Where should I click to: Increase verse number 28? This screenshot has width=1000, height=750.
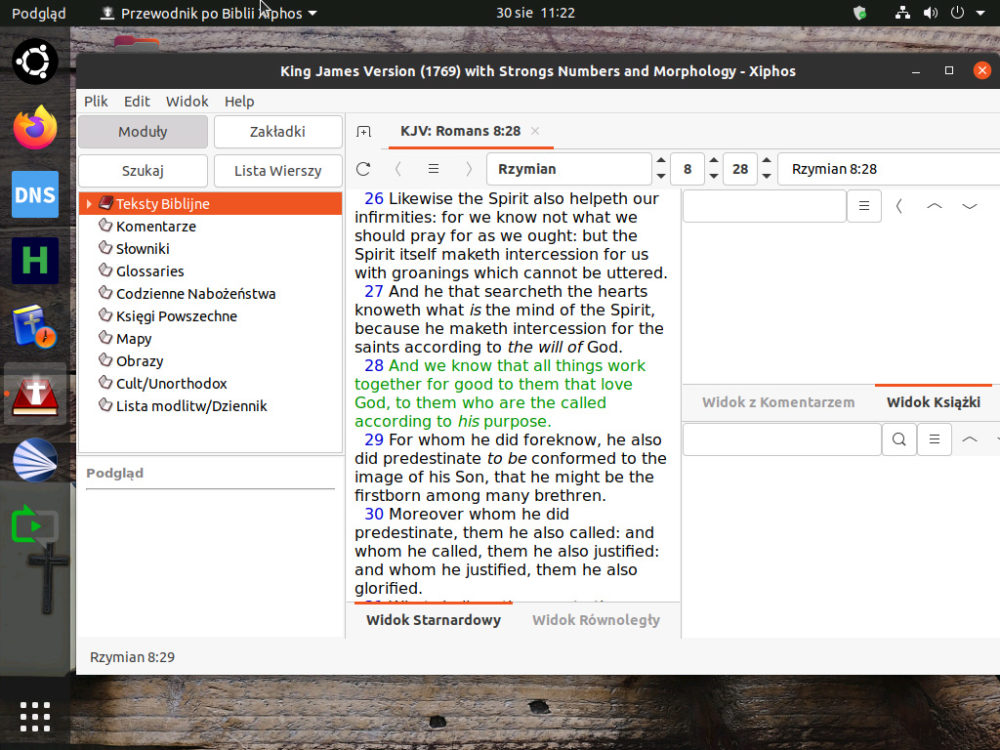(767, 161)
